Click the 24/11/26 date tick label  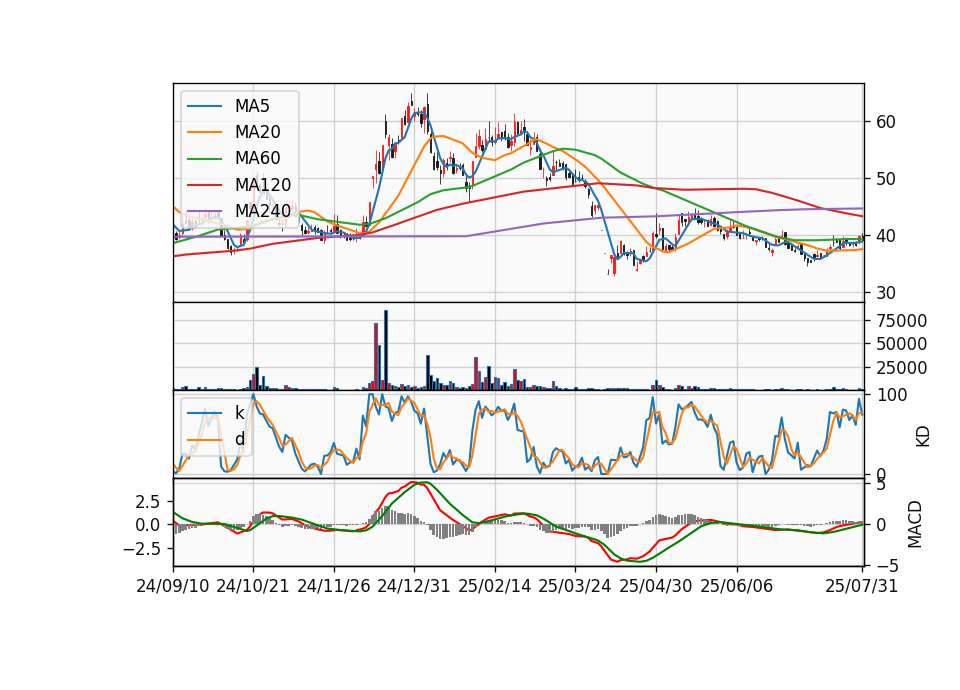pos(334,586)
